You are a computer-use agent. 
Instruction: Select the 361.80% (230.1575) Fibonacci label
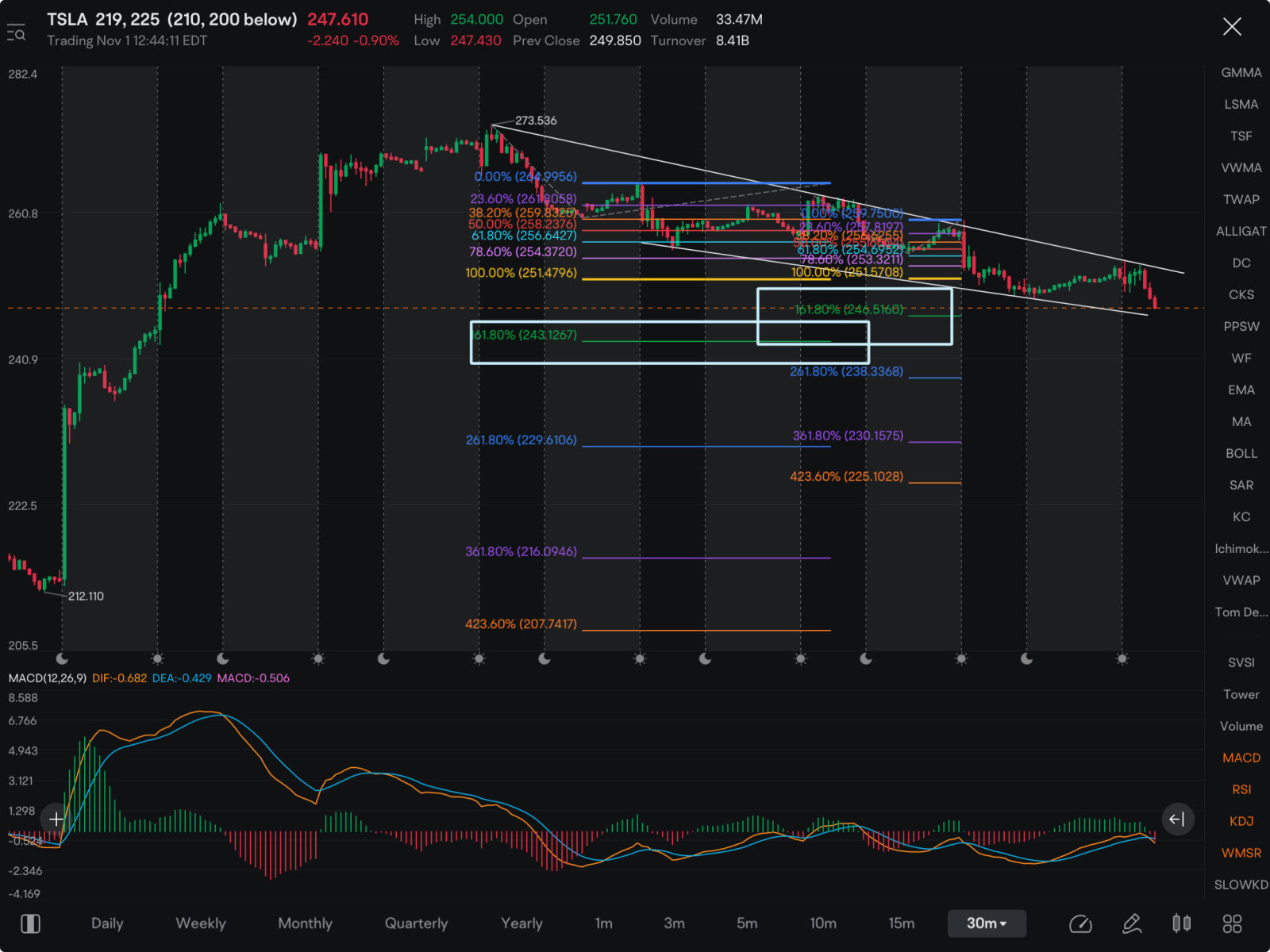pyautogui.click(x=848, y=436)
